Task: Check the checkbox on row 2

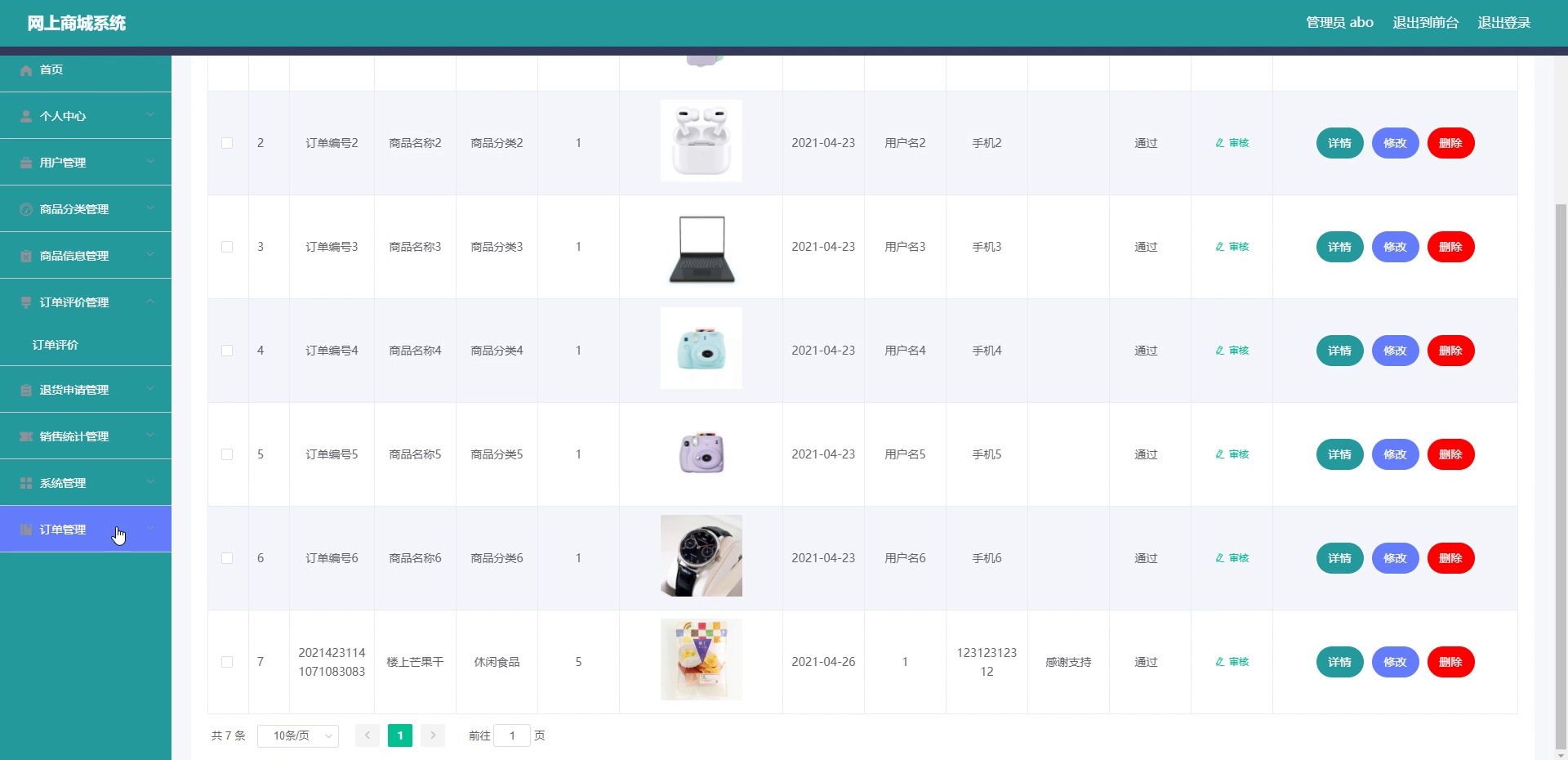Action: 227,143
